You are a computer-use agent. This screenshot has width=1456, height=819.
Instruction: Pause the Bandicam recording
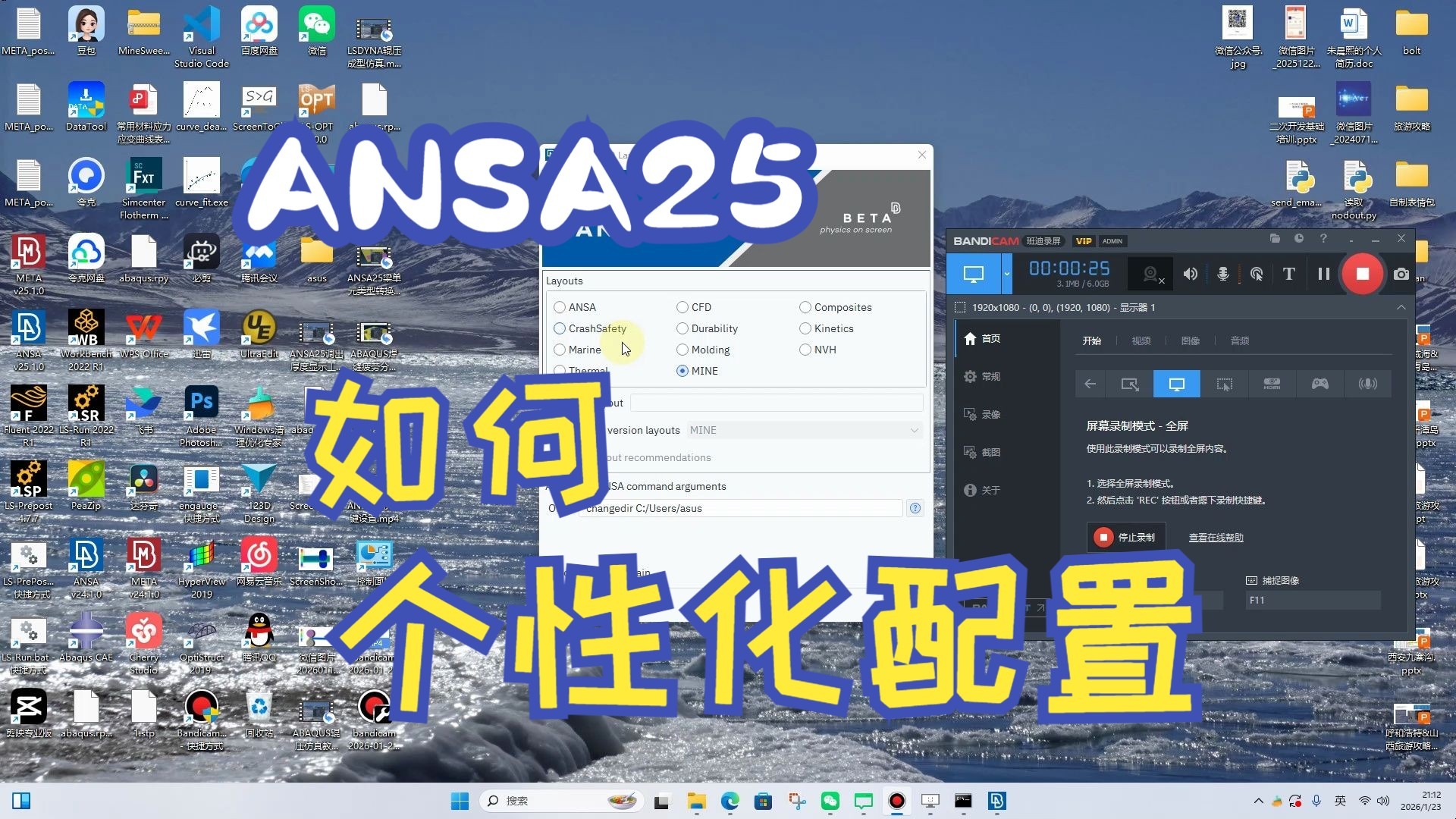point(1323,274)
